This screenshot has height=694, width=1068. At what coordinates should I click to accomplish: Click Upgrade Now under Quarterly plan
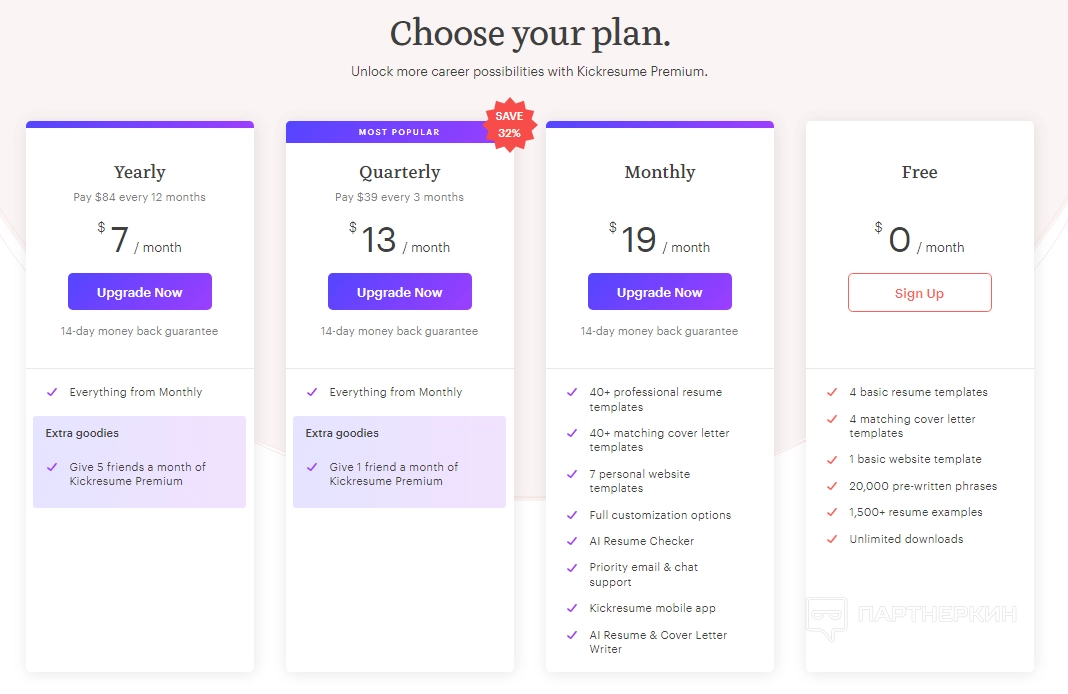click(400, 292)
